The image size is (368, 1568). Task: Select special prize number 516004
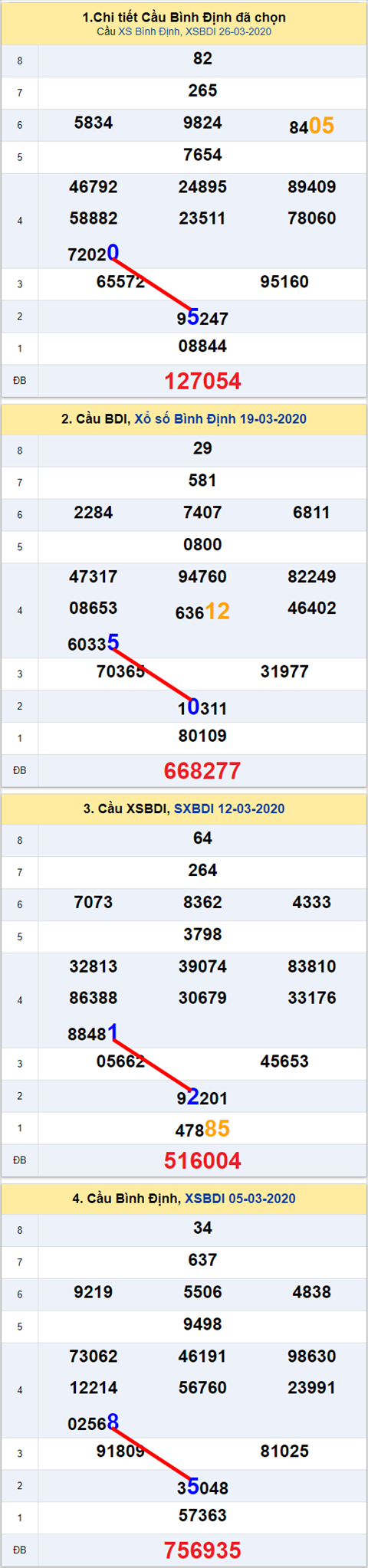click(202, 1160)
